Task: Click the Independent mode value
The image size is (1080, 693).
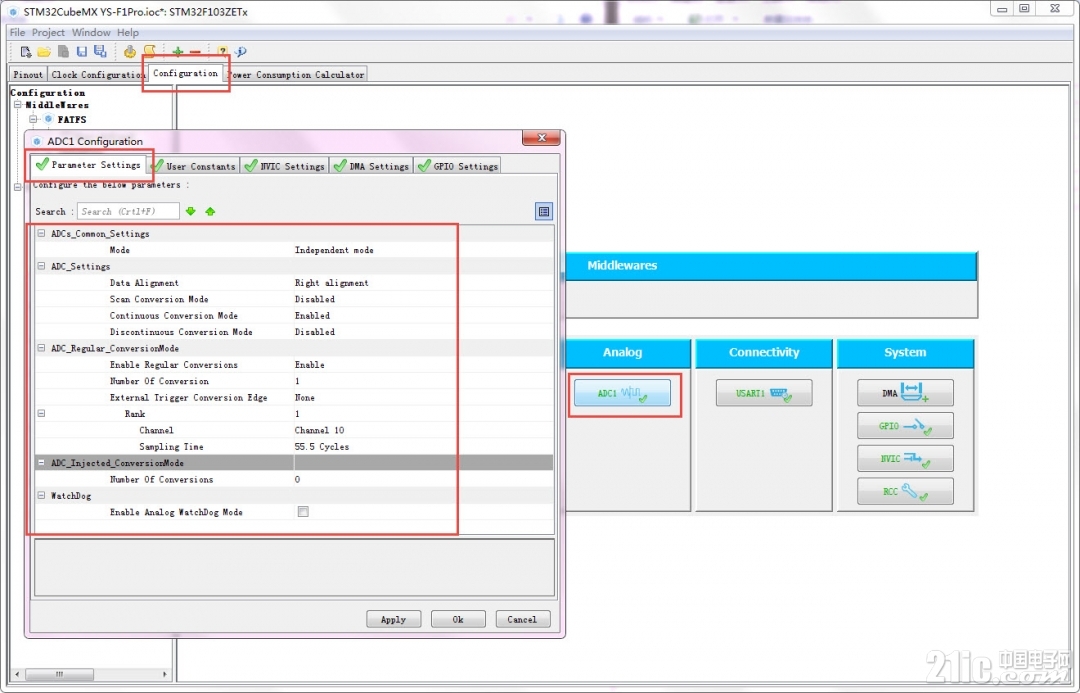Action: coord(334,250)
